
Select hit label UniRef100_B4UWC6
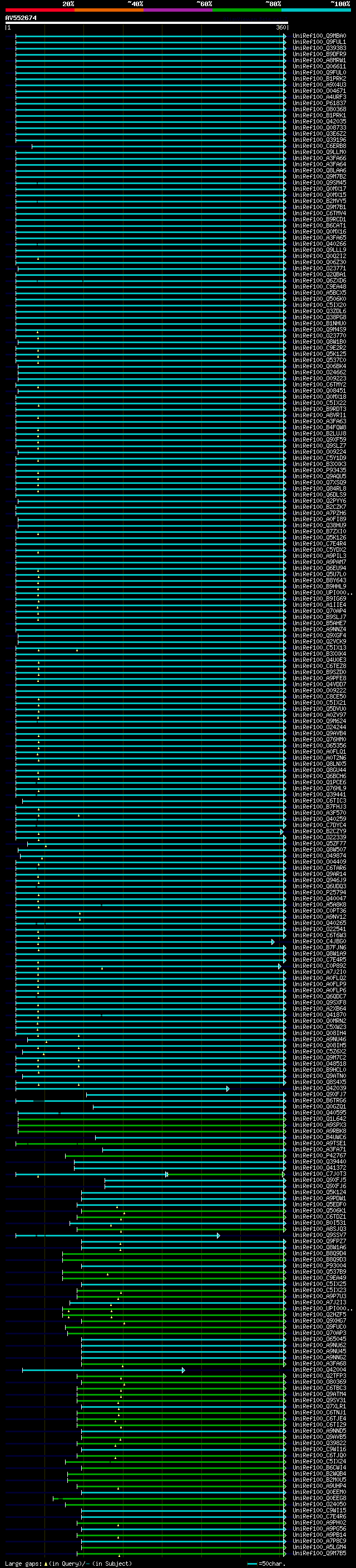pos(319,1137)
